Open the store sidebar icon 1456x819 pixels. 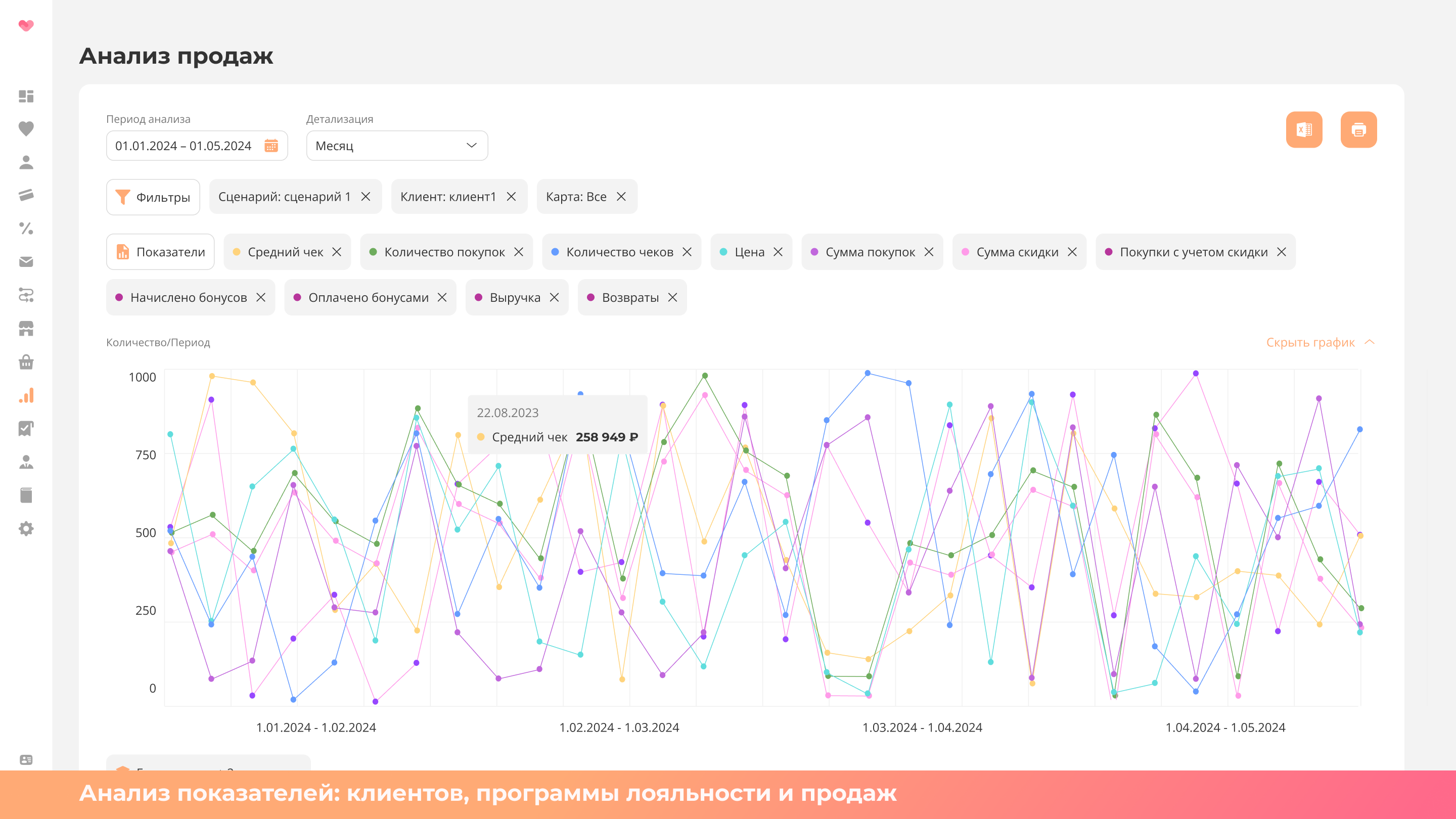(x=26, y=329)
